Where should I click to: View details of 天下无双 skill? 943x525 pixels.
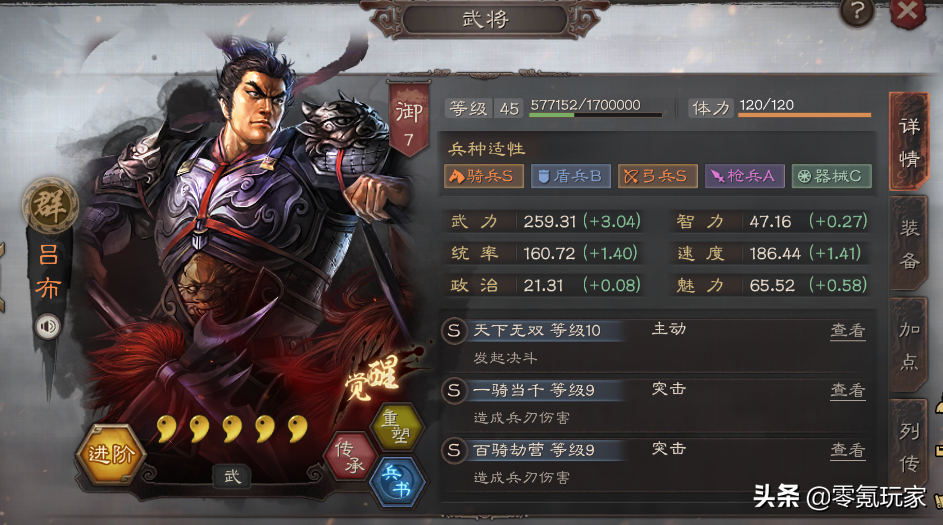tap(848, 330)
